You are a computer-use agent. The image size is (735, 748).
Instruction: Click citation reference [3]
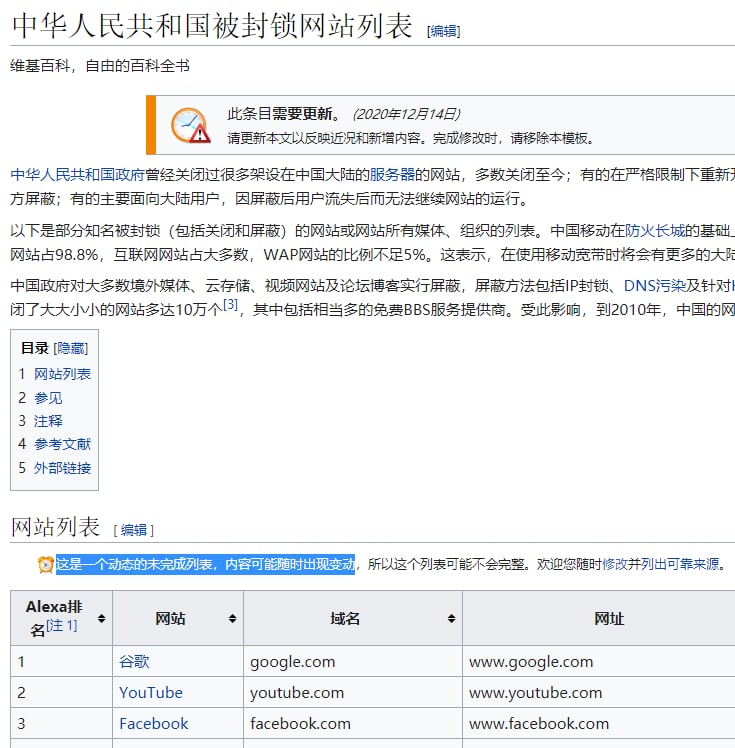click(x=230, y=304)
